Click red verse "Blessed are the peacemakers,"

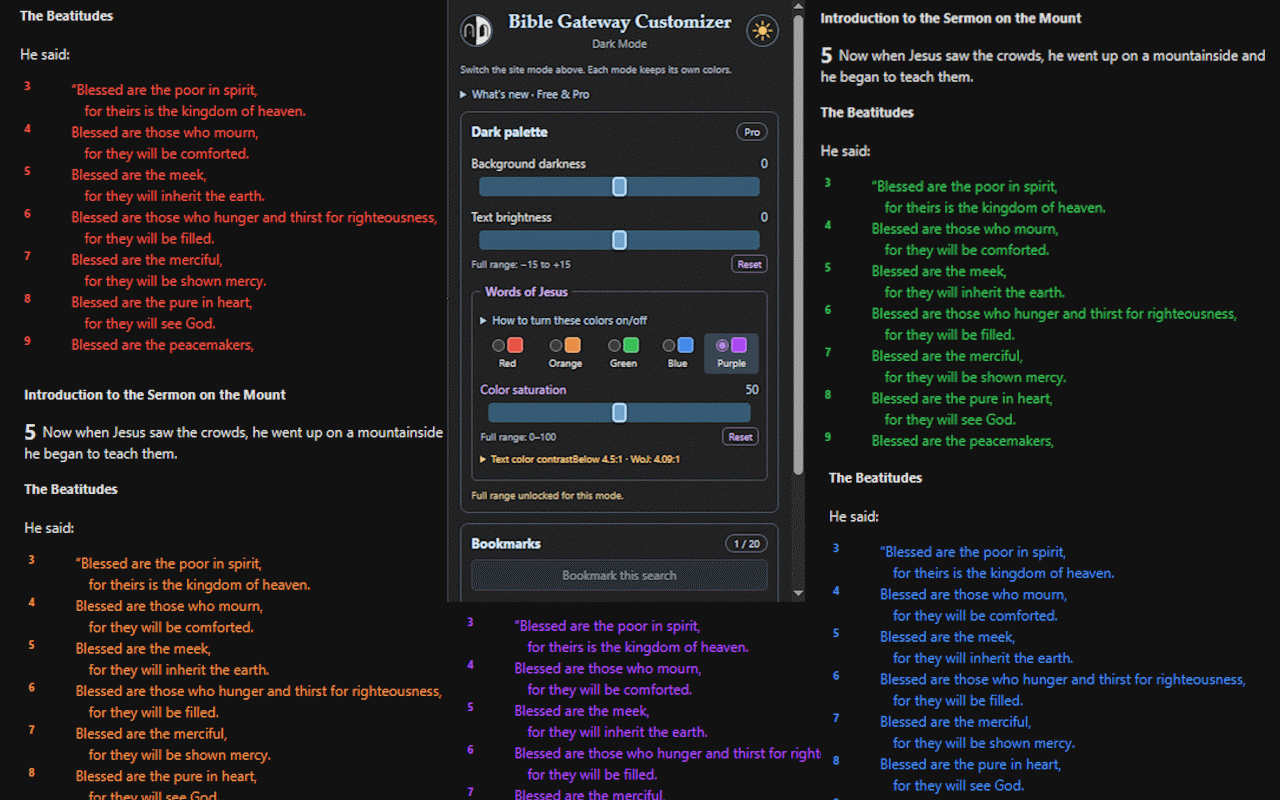tap(162, 345)
